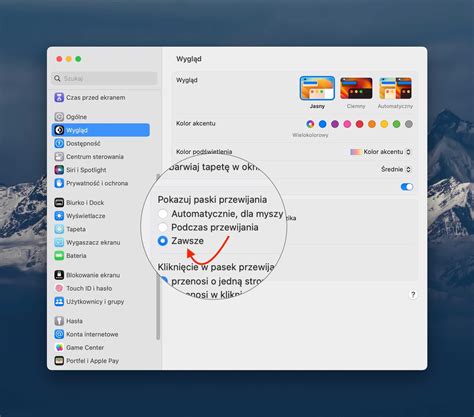Open Bateria battery icon
The width and height of the screenshot is (474, 417).
(59, 256)
